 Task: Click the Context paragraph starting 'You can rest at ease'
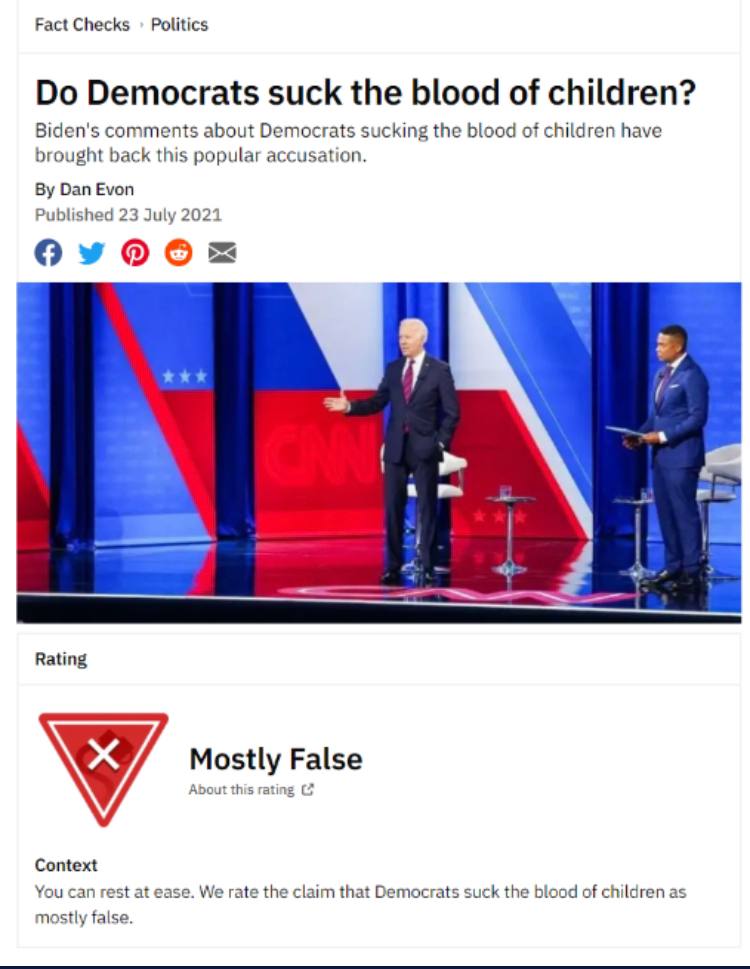pos(360,903)
